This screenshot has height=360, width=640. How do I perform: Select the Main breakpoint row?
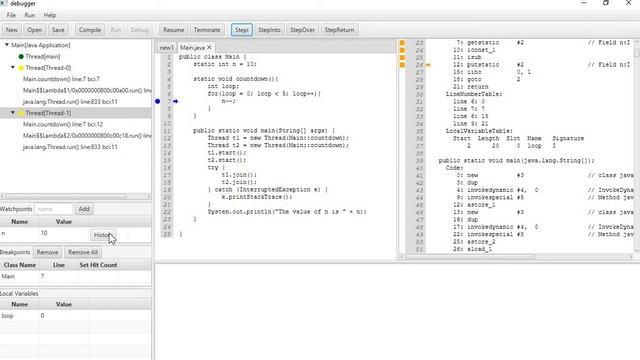click(x=76, y=276)
